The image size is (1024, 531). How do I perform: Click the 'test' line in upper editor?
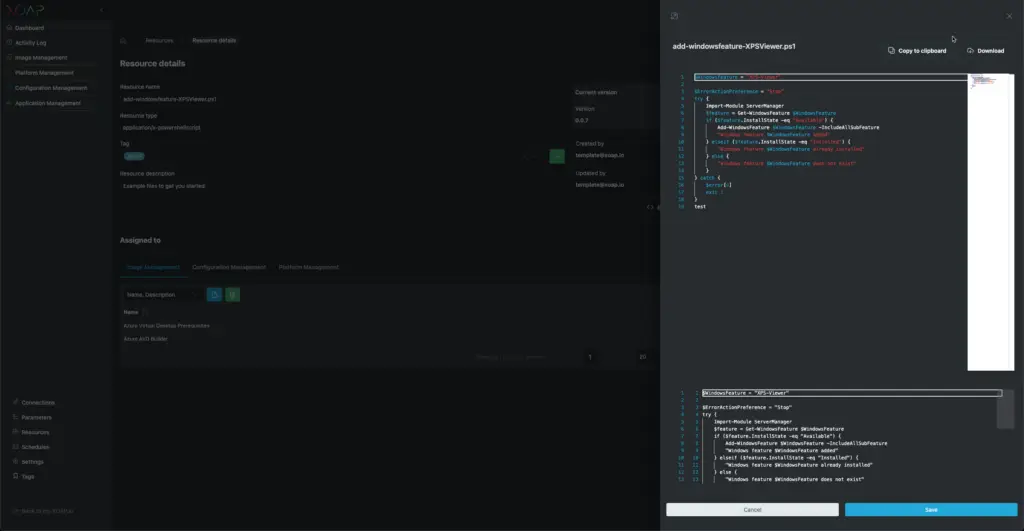click(x=700, y=206)
